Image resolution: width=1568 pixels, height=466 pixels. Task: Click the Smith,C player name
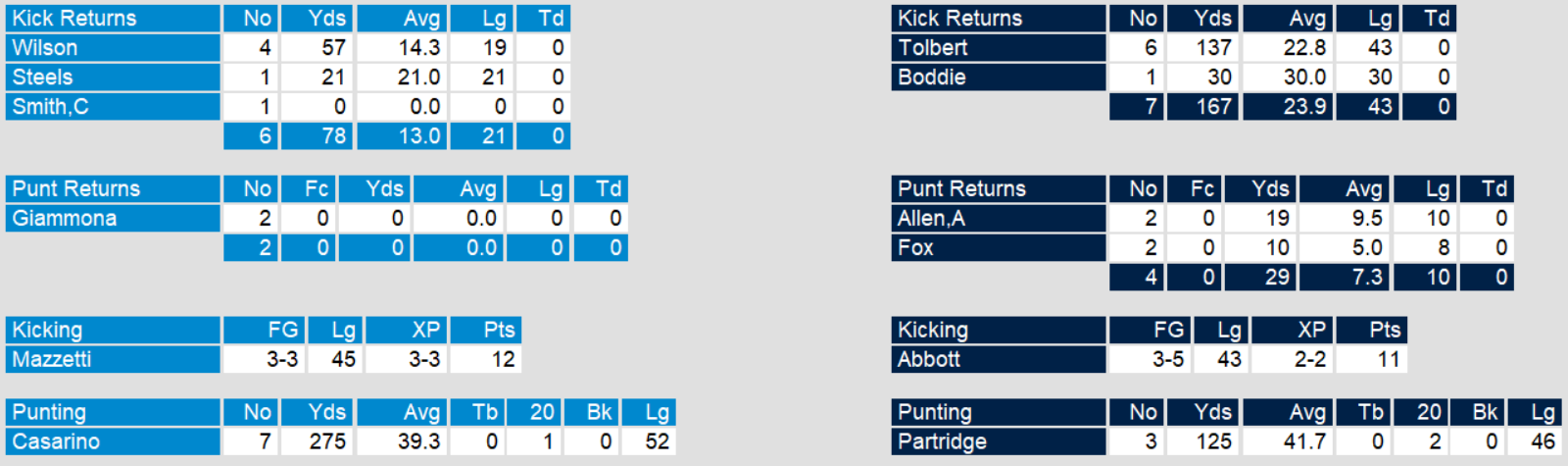[x=50, y=107]
